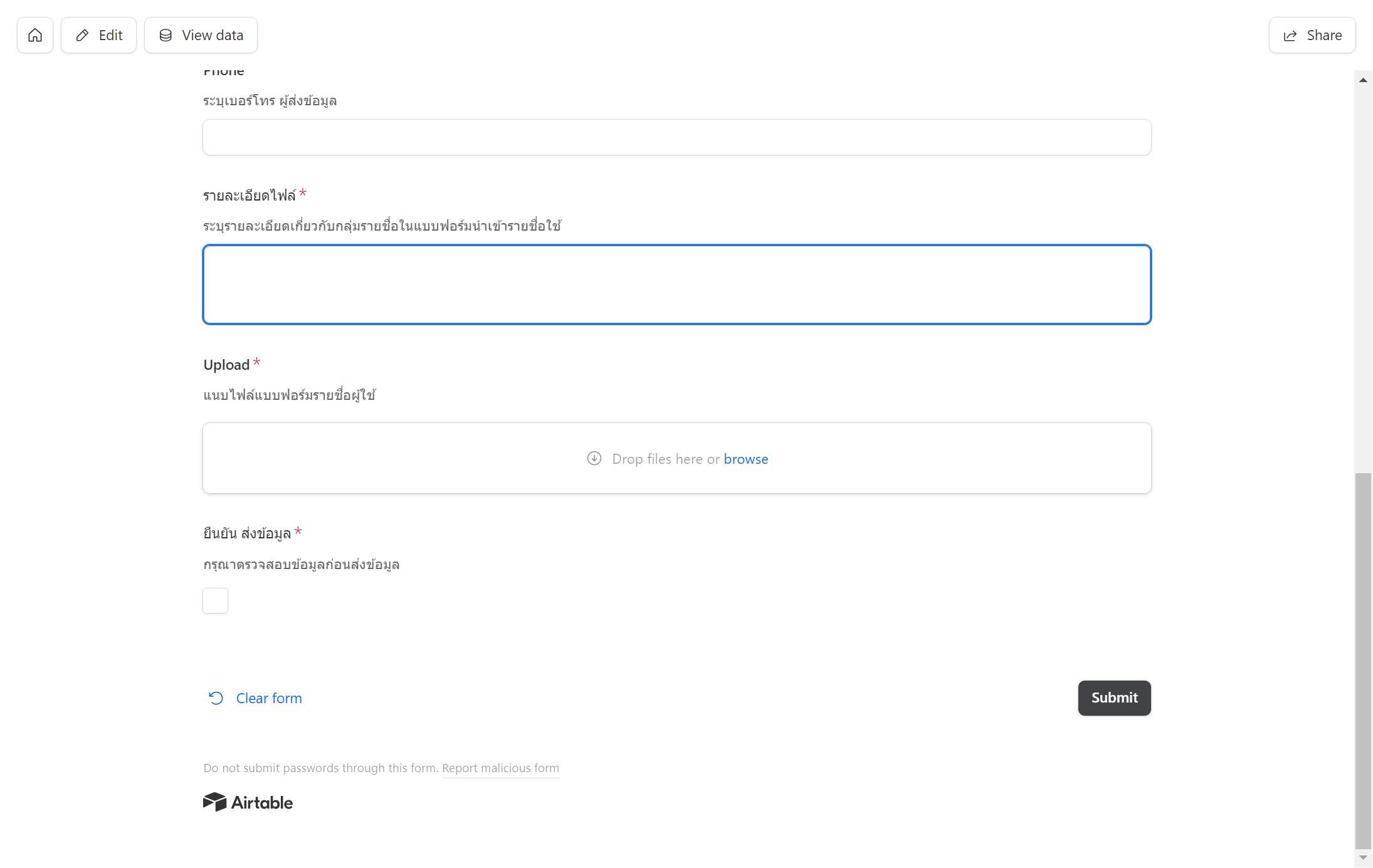Image resolution: width=1373 pixels, height=868 pixels.
Task: Focus the phone number input field
Action: [677, 137]
